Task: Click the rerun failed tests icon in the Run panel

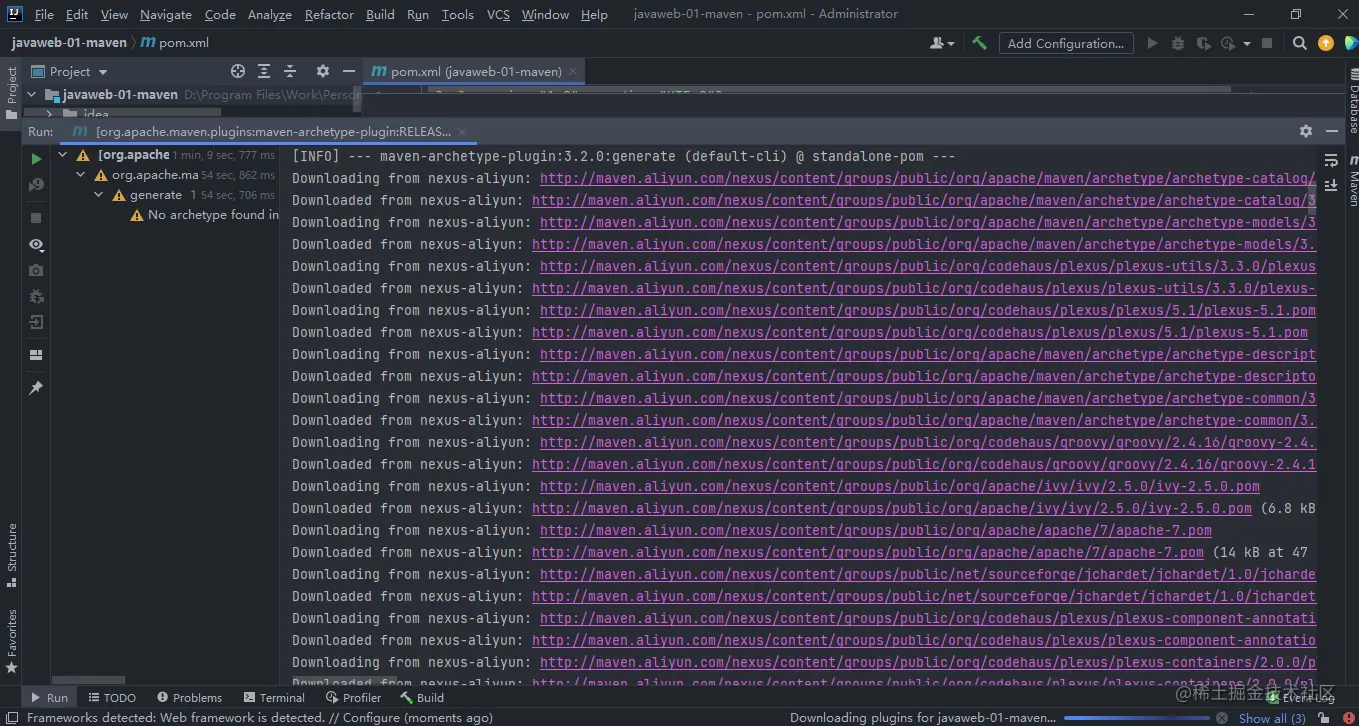Action: click(36, 185)
